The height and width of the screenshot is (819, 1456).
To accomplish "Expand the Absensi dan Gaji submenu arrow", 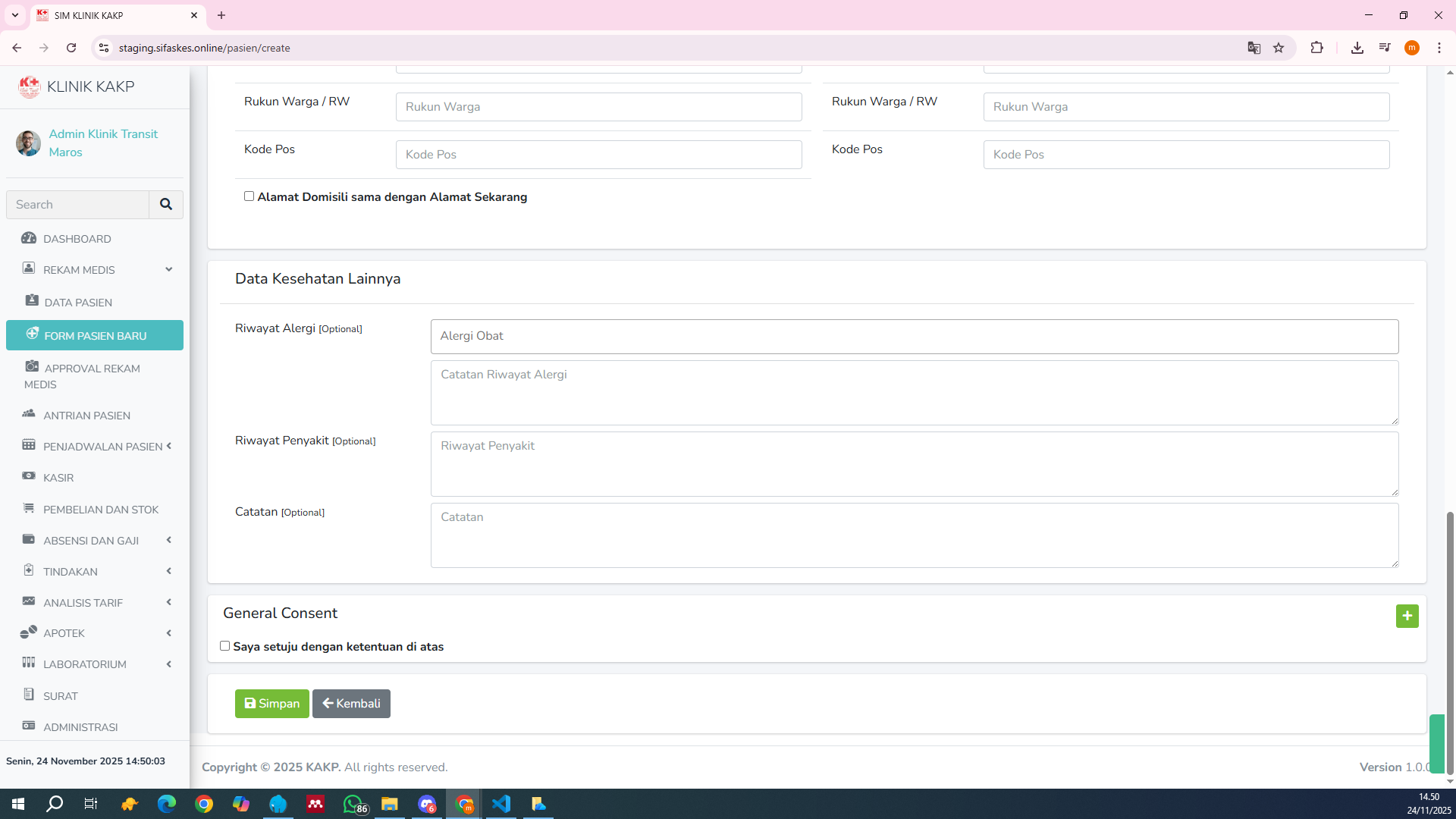I will (168, 540).
